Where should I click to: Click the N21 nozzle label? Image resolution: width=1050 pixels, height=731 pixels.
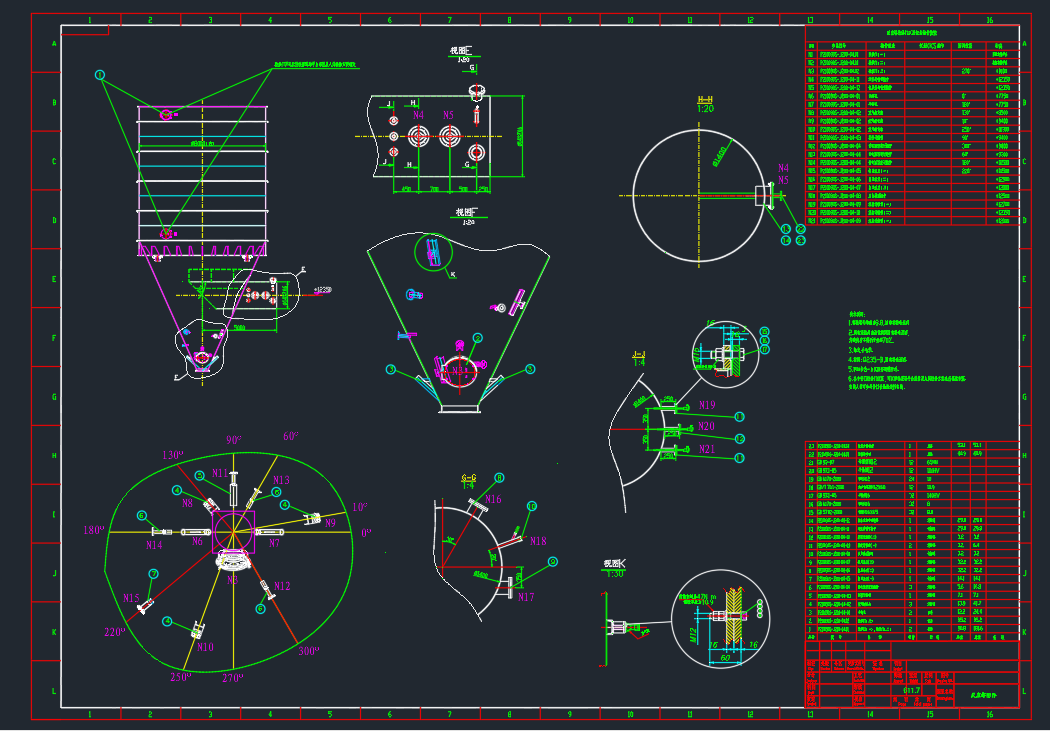point(707,449)
